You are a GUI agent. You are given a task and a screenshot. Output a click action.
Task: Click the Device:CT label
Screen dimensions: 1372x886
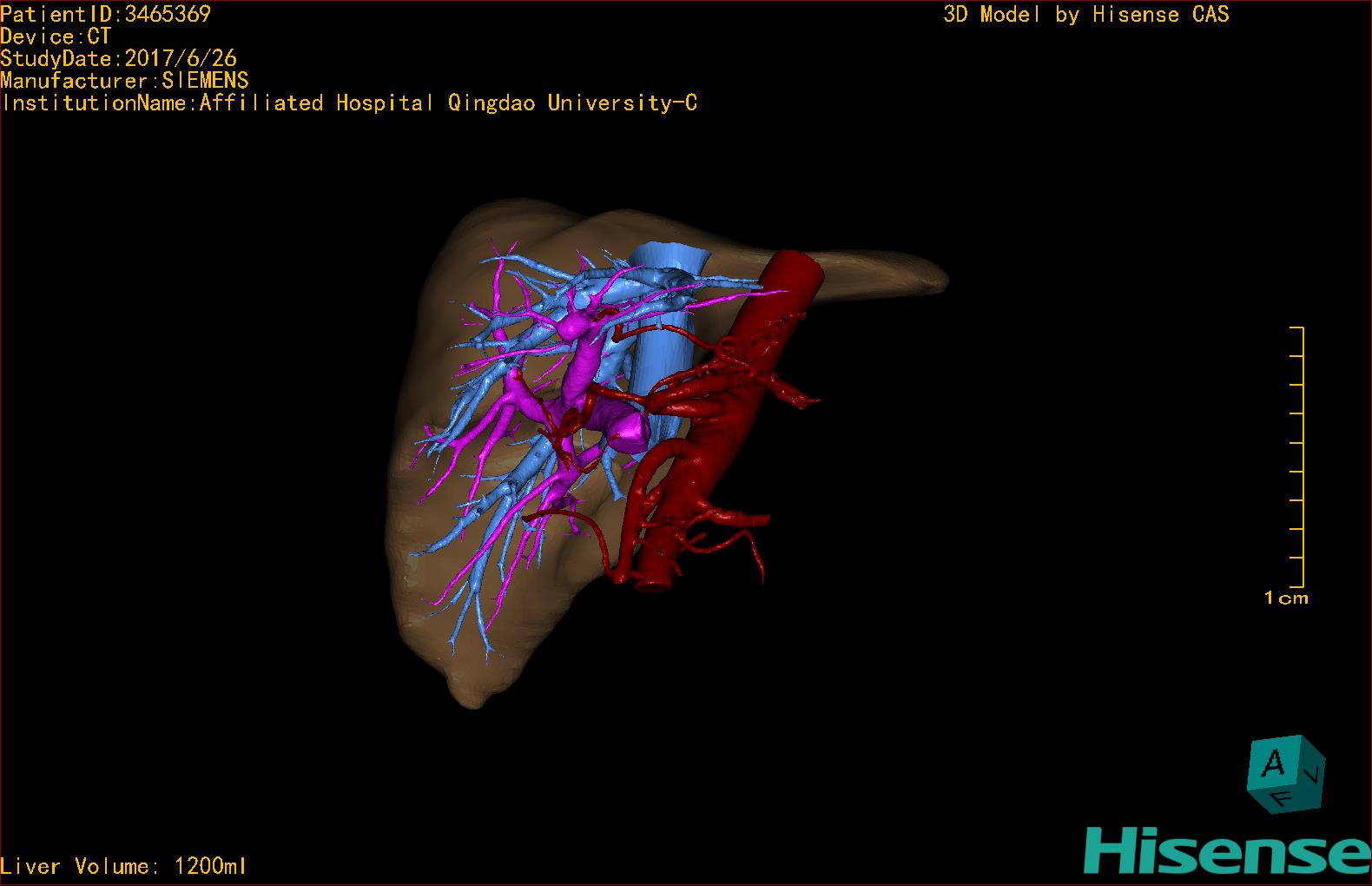coord(56,36)
